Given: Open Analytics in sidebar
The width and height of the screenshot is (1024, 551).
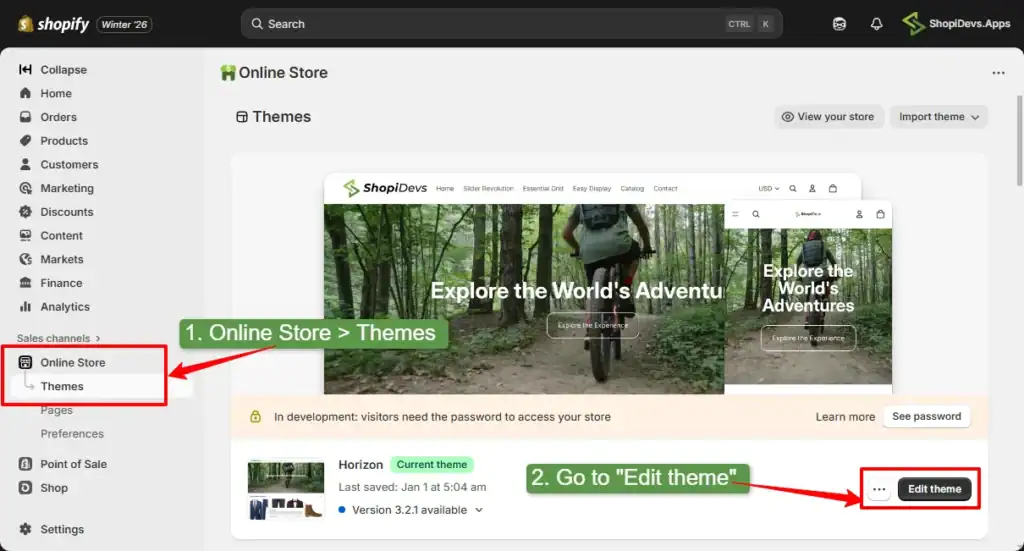Looking at the screenshot, I should pyautogui.click(x=65, y=307).
